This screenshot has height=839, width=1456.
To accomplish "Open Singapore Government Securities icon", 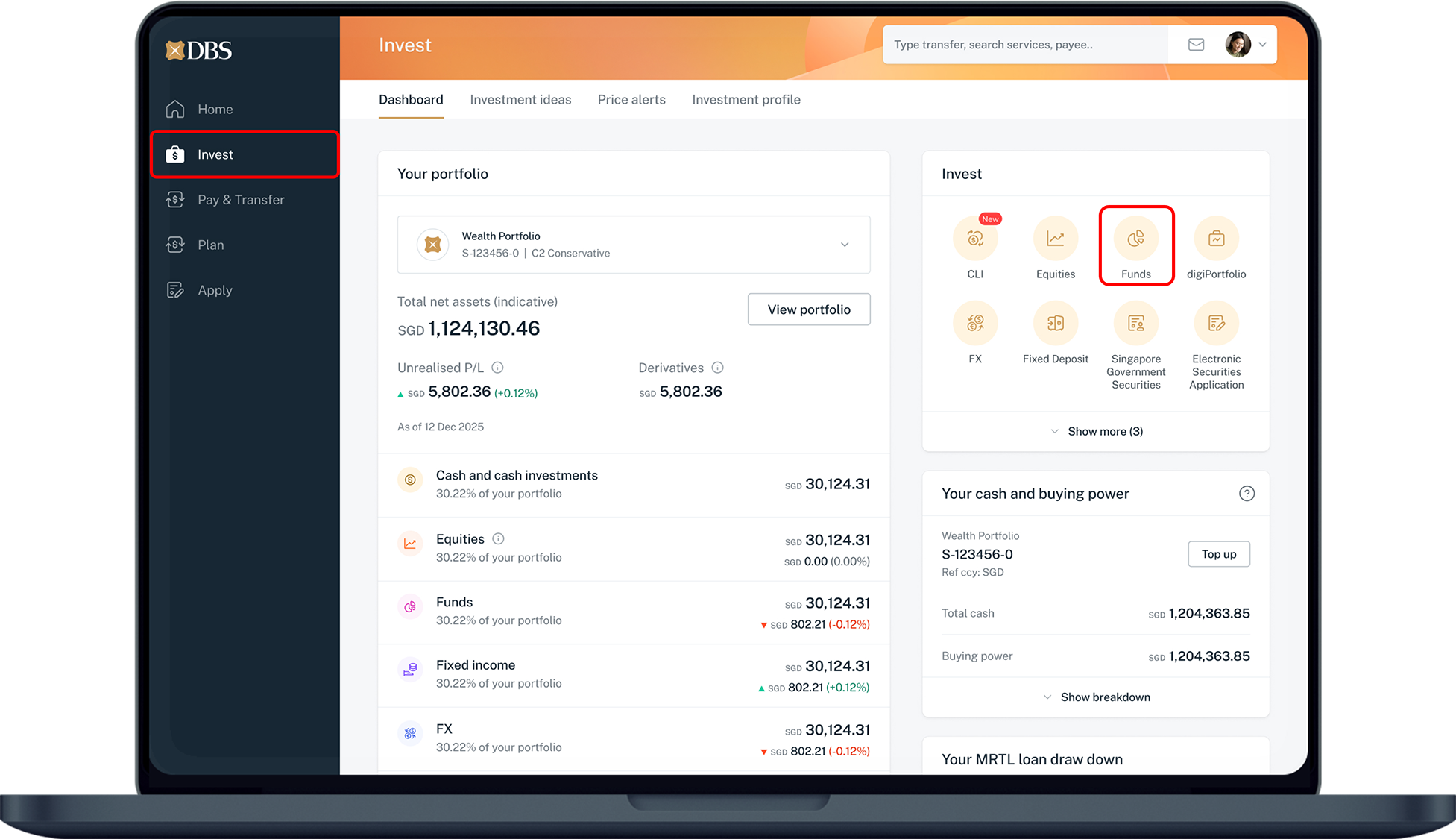I will point(1135,324).
